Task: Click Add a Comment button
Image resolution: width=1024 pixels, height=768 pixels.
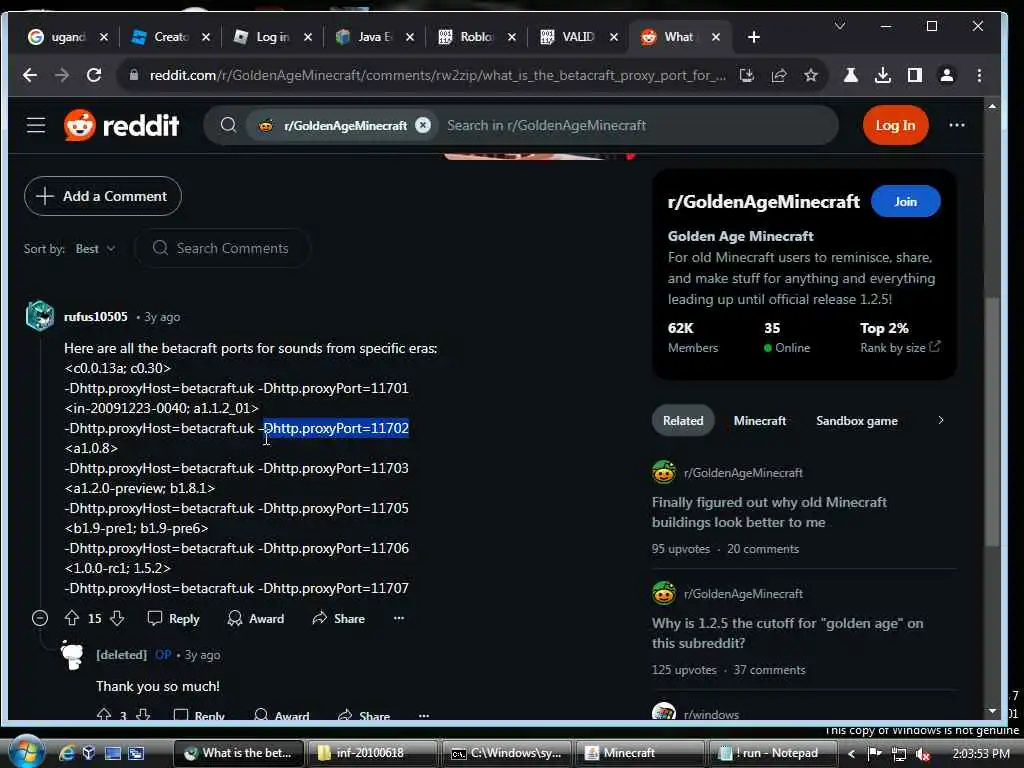Action: tap(103, 196)
